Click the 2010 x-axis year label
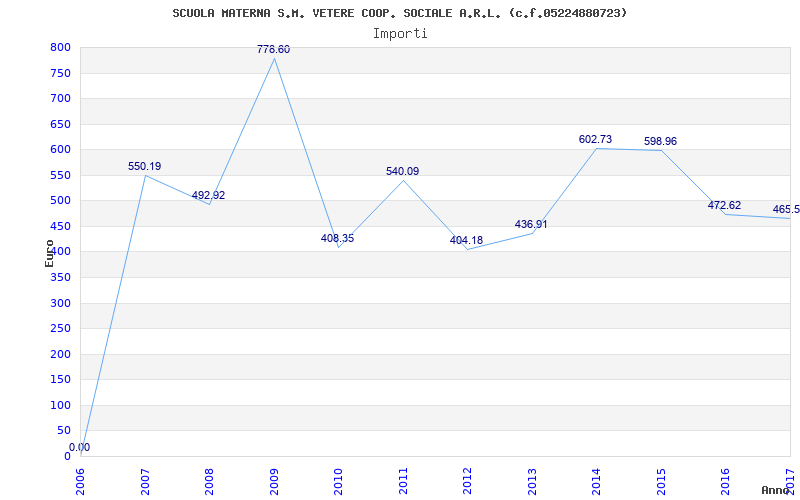 [339, 482]
